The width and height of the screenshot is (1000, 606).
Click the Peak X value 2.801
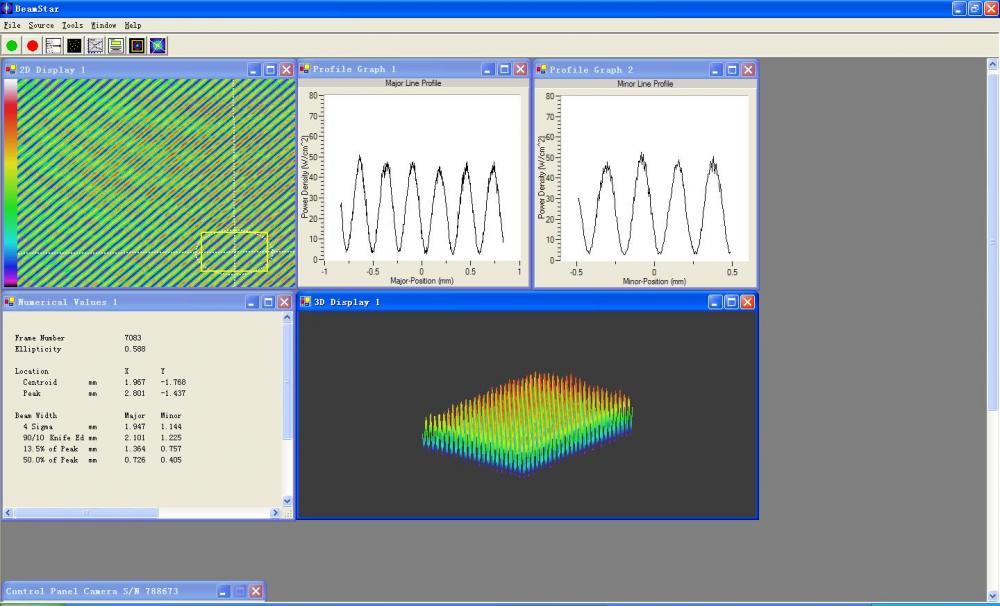(x=135, y=393)
